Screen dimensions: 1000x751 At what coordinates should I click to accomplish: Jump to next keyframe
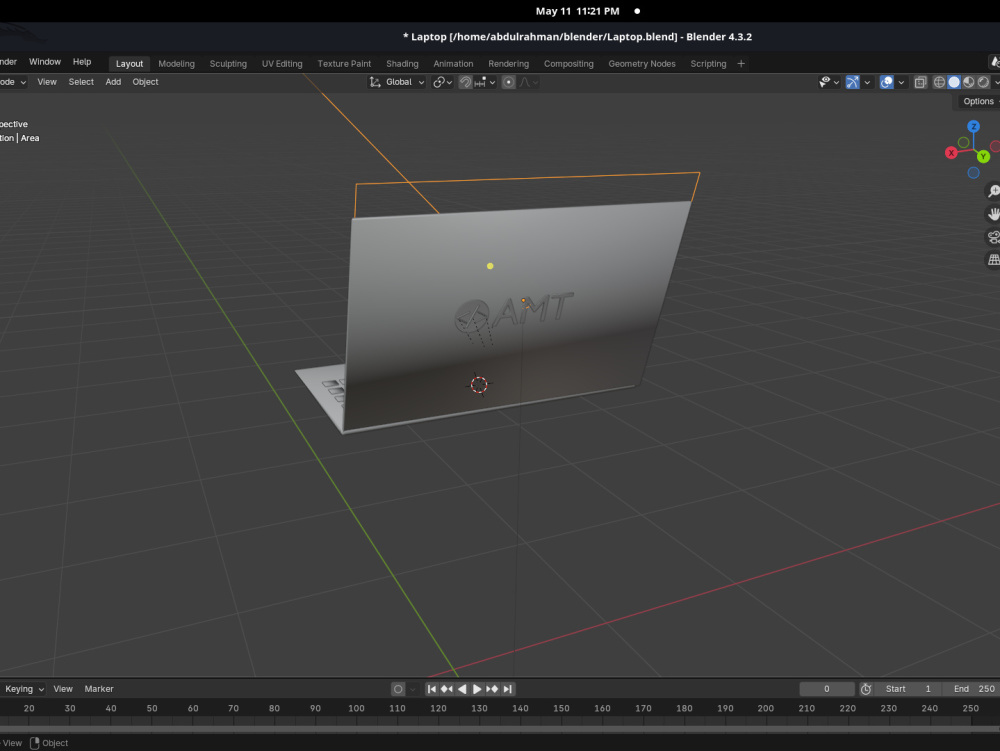[492, 689]
